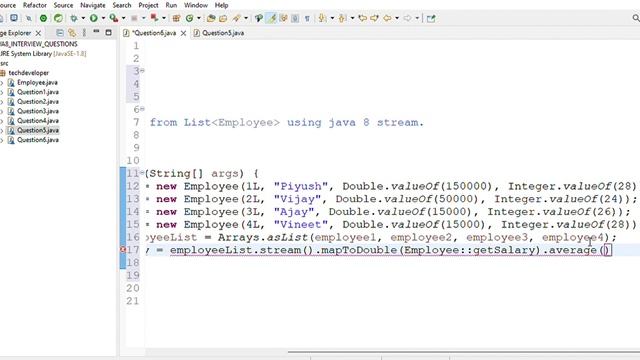The height and width of the screenshot is (360, 640).
Task: Click the External Tools red toolbox icon
Action: pyautogui.click(x=154, y=18)
